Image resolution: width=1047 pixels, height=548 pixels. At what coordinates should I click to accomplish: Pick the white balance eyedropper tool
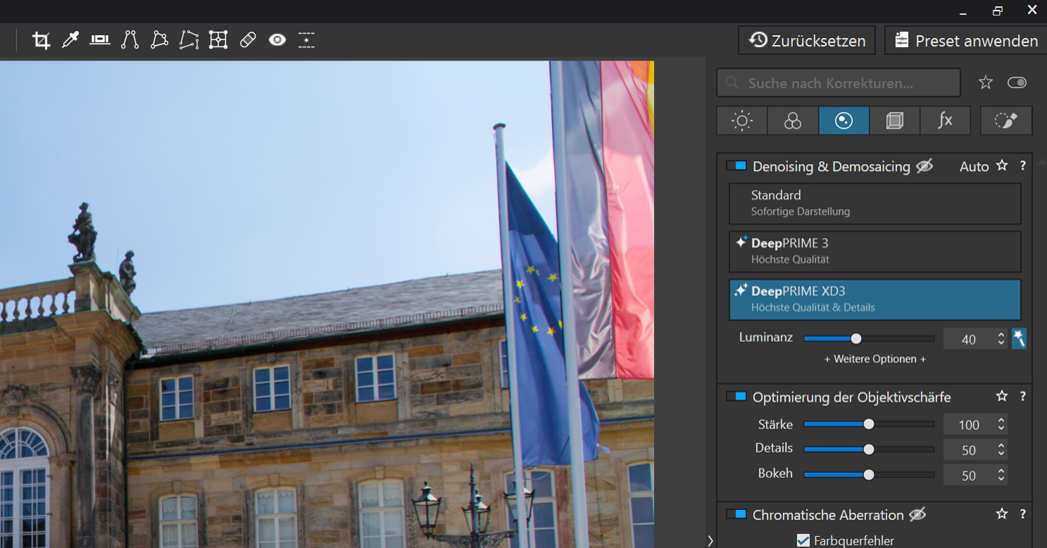coord(70,40)
